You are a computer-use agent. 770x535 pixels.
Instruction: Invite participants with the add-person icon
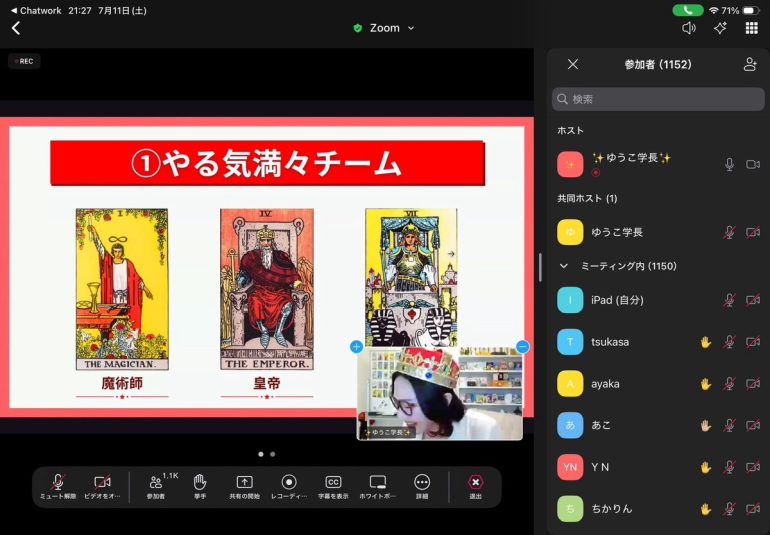coord(750,64)
